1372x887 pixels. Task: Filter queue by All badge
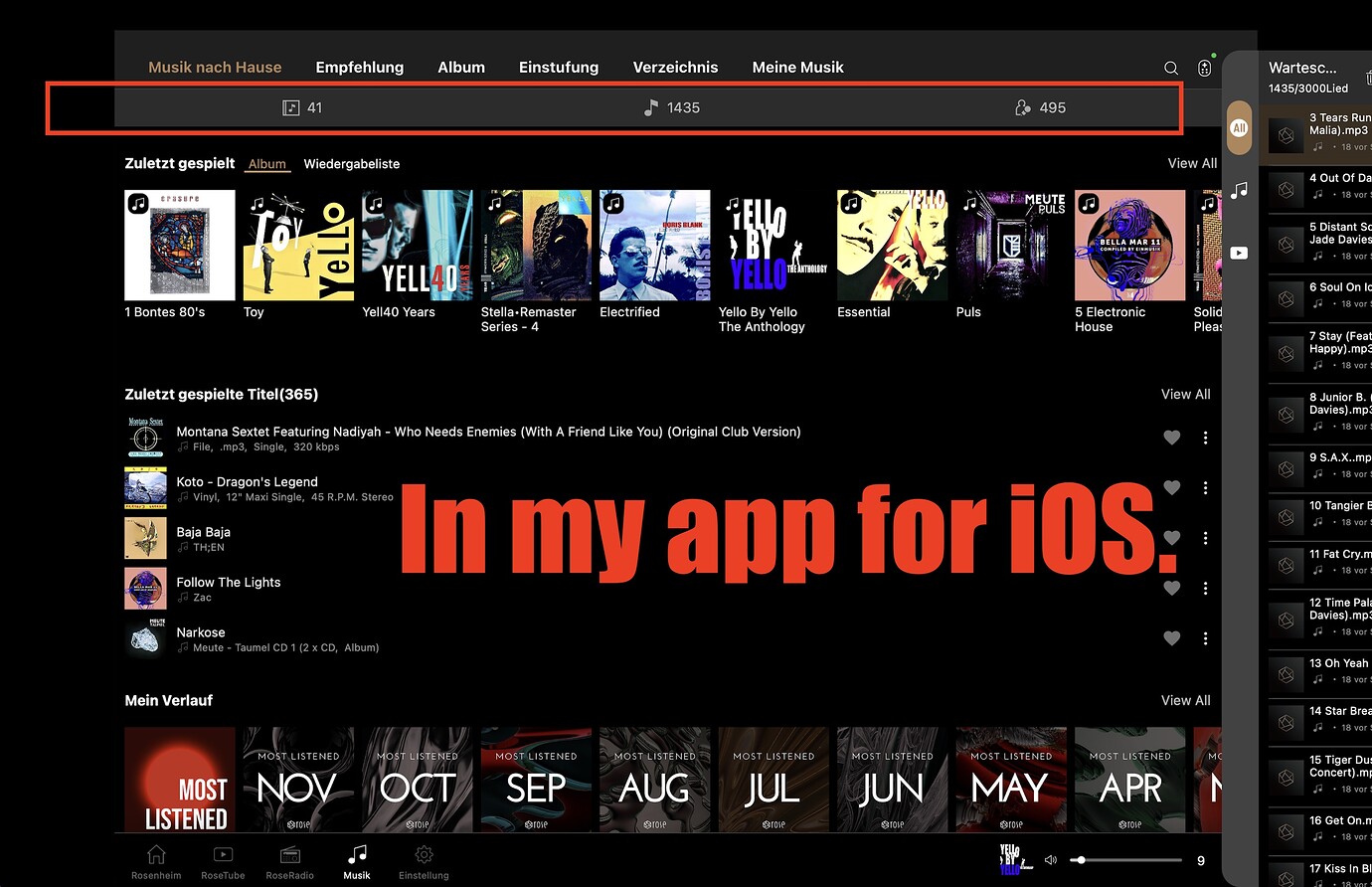click(x=1239, y=127)
